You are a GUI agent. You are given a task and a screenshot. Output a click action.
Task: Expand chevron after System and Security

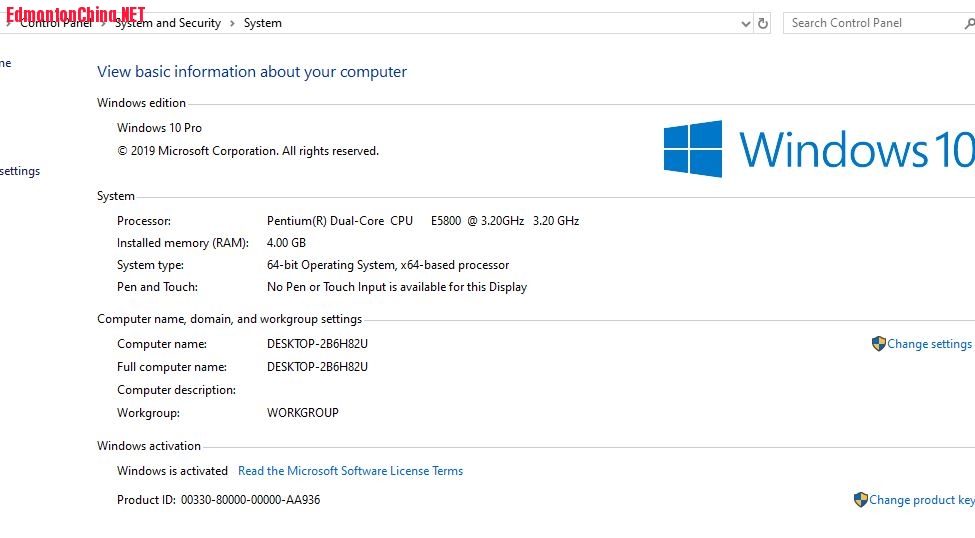coord(232,24)
